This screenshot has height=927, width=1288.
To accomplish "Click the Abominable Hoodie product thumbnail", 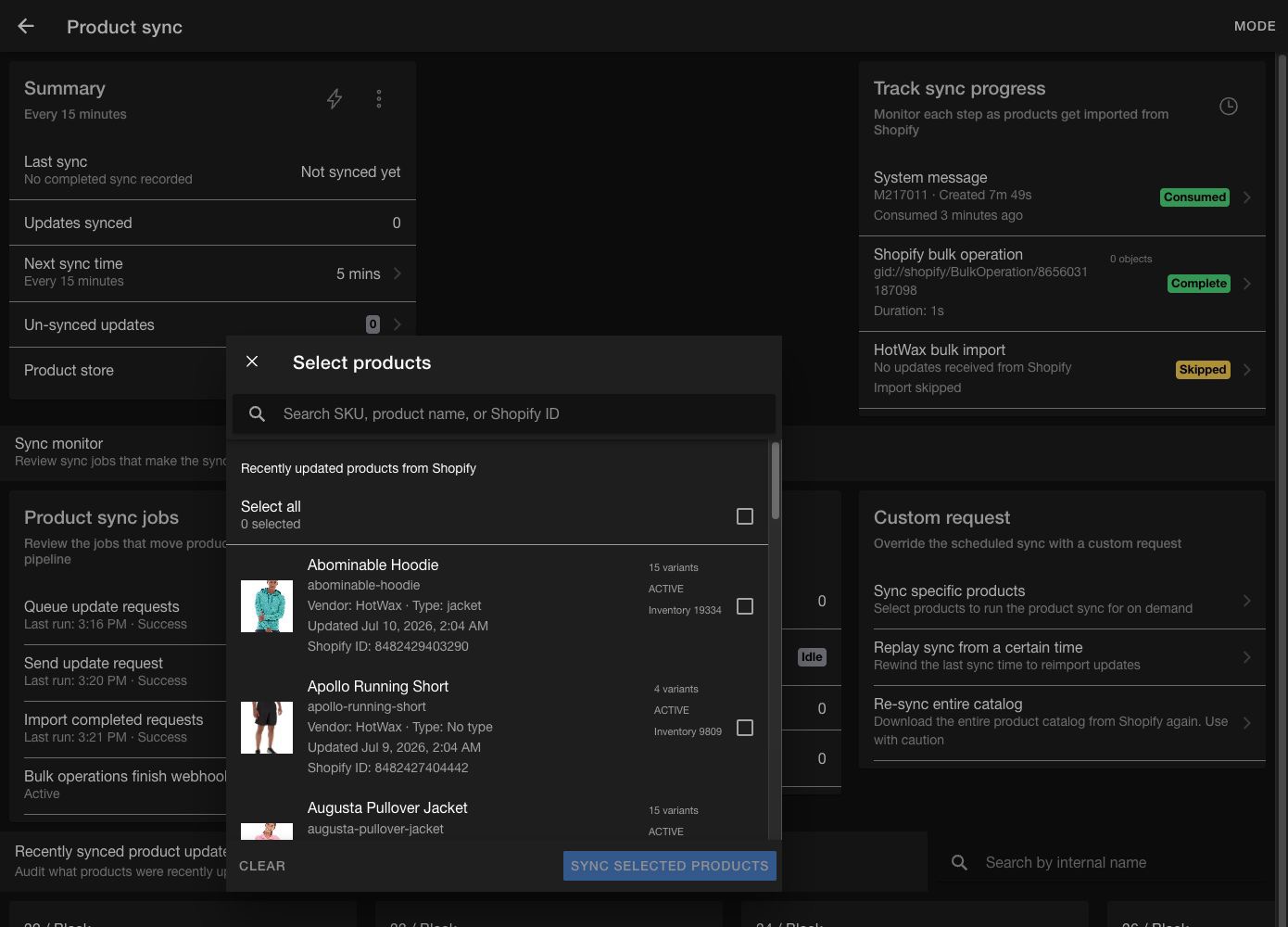I will pyautogui.click(x=267, y=606).
